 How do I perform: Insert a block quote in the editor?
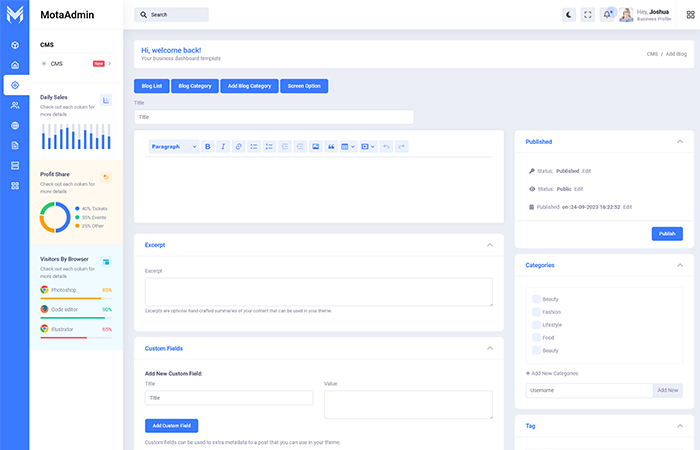330,147
